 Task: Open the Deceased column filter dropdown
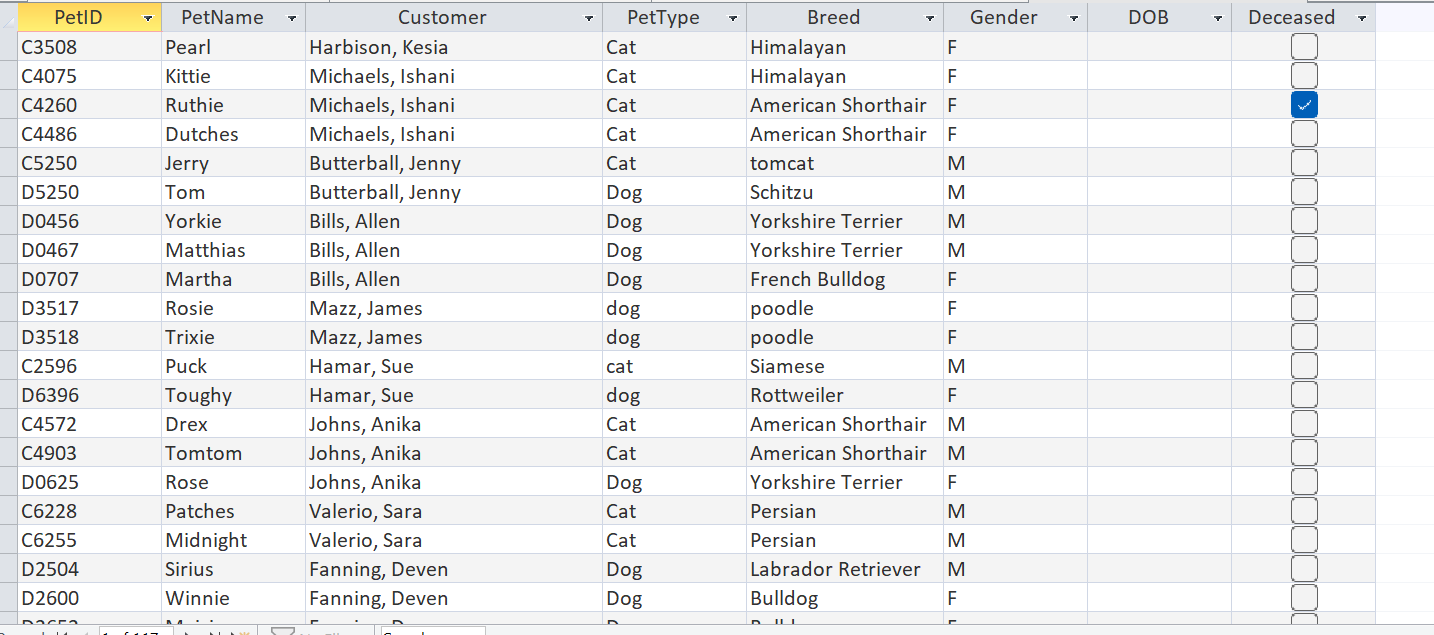(1362, 17)
